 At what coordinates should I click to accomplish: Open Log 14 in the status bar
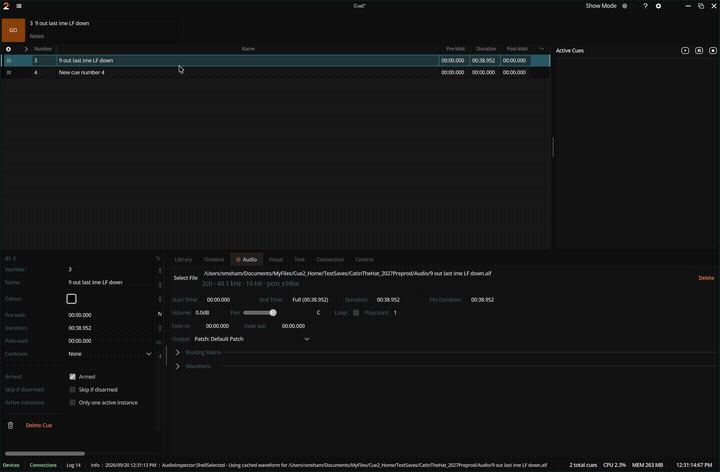pos(73,465)
